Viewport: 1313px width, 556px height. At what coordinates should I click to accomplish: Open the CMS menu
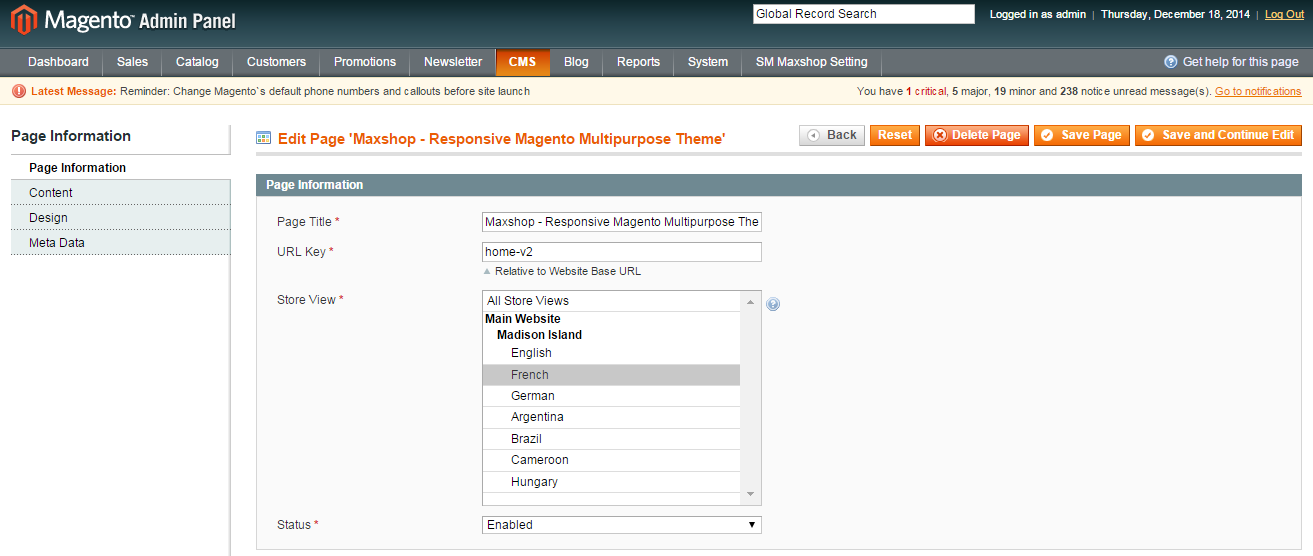tap(522, 62)
